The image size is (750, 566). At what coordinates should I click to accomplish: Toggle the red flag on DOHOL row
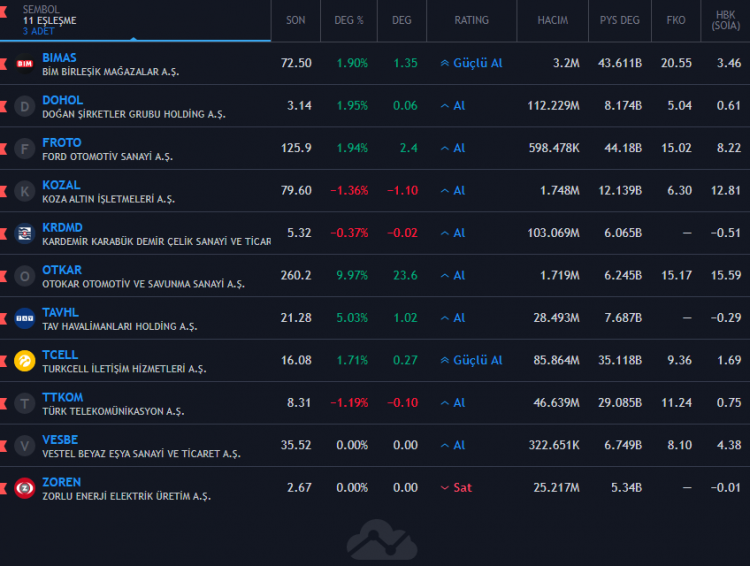coord(3,106)
